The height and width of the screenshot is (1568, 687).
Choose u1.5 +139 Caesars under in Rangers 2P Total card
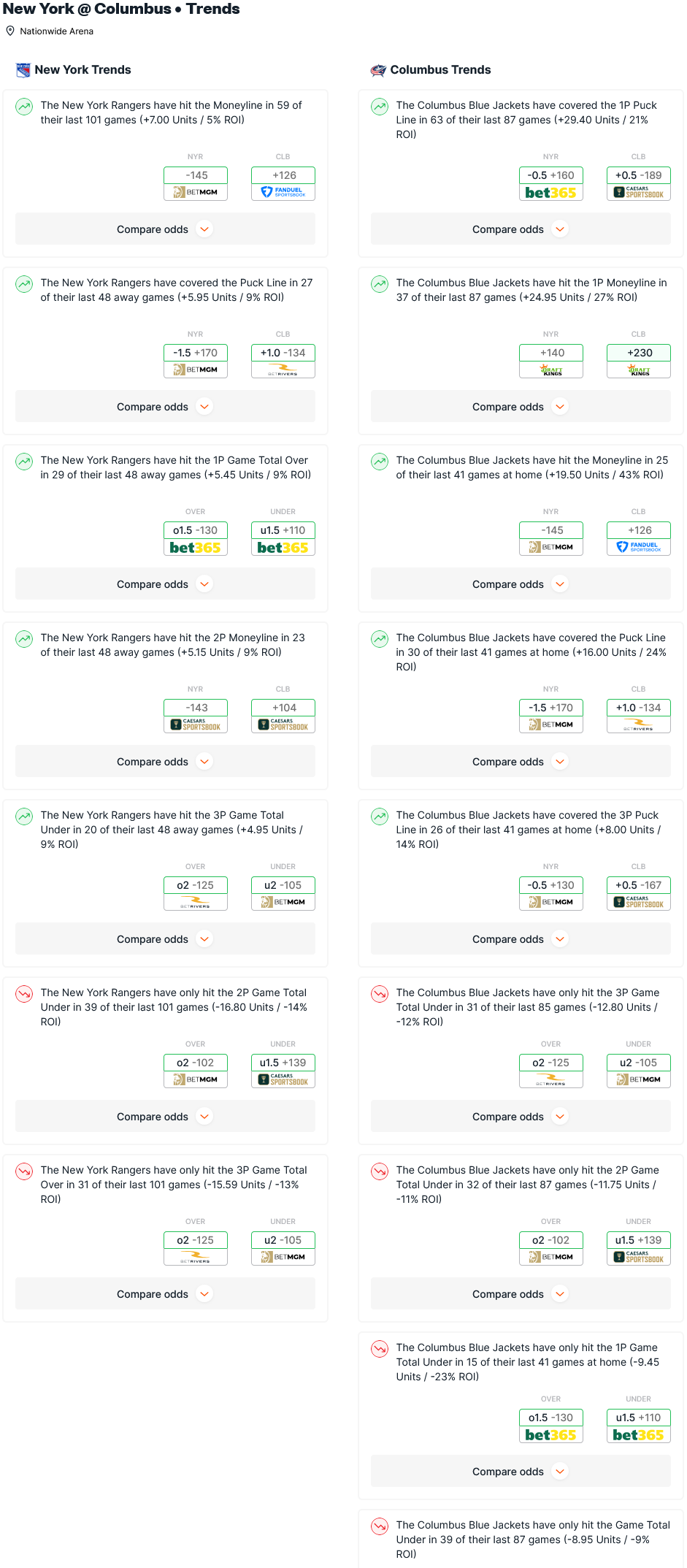click(x=283, y=1071)
